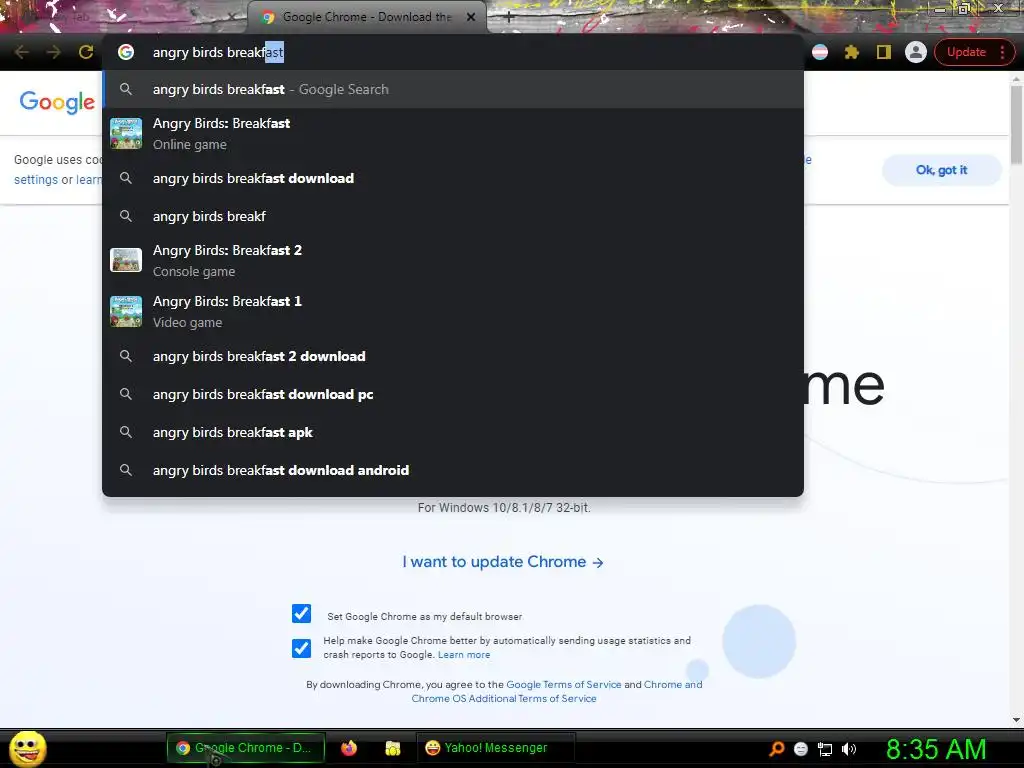Click I want to update Chrome link

click(503, 562)
